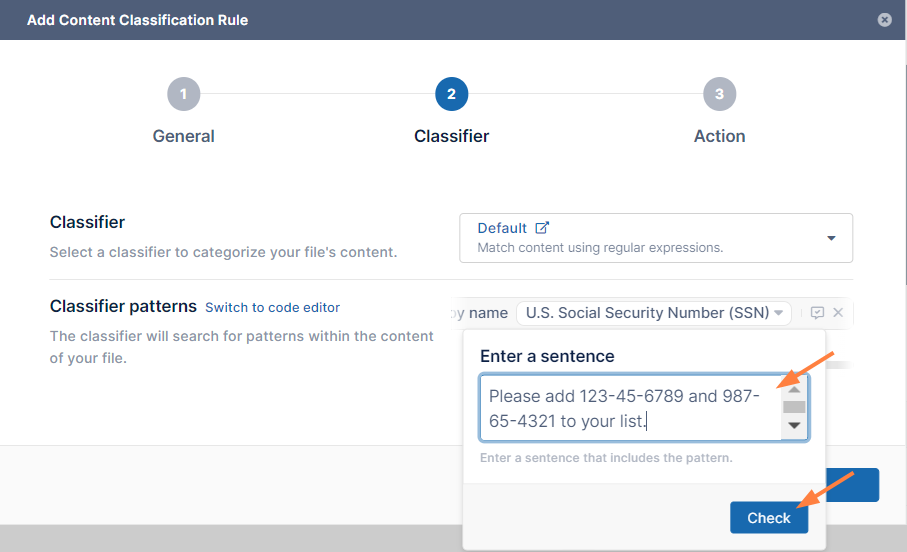
Task: Click the blue button behind the popup
Action: 856,485
